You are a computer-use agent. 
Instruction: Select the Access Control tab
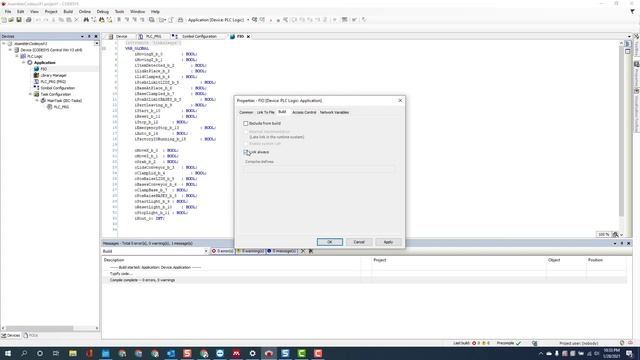(x=304, y=112)
